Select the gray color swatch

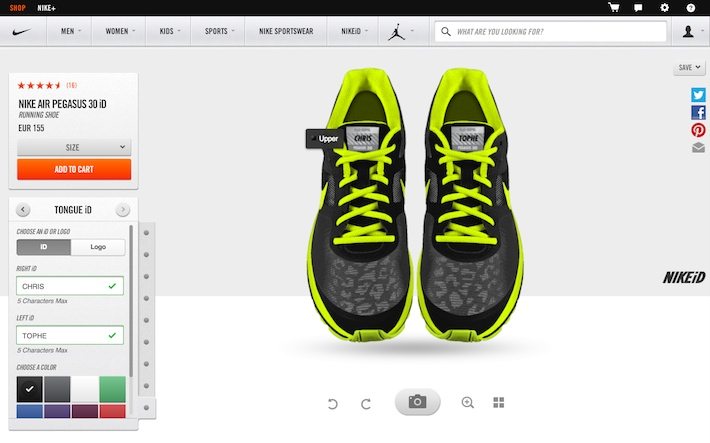pos(57,389)
